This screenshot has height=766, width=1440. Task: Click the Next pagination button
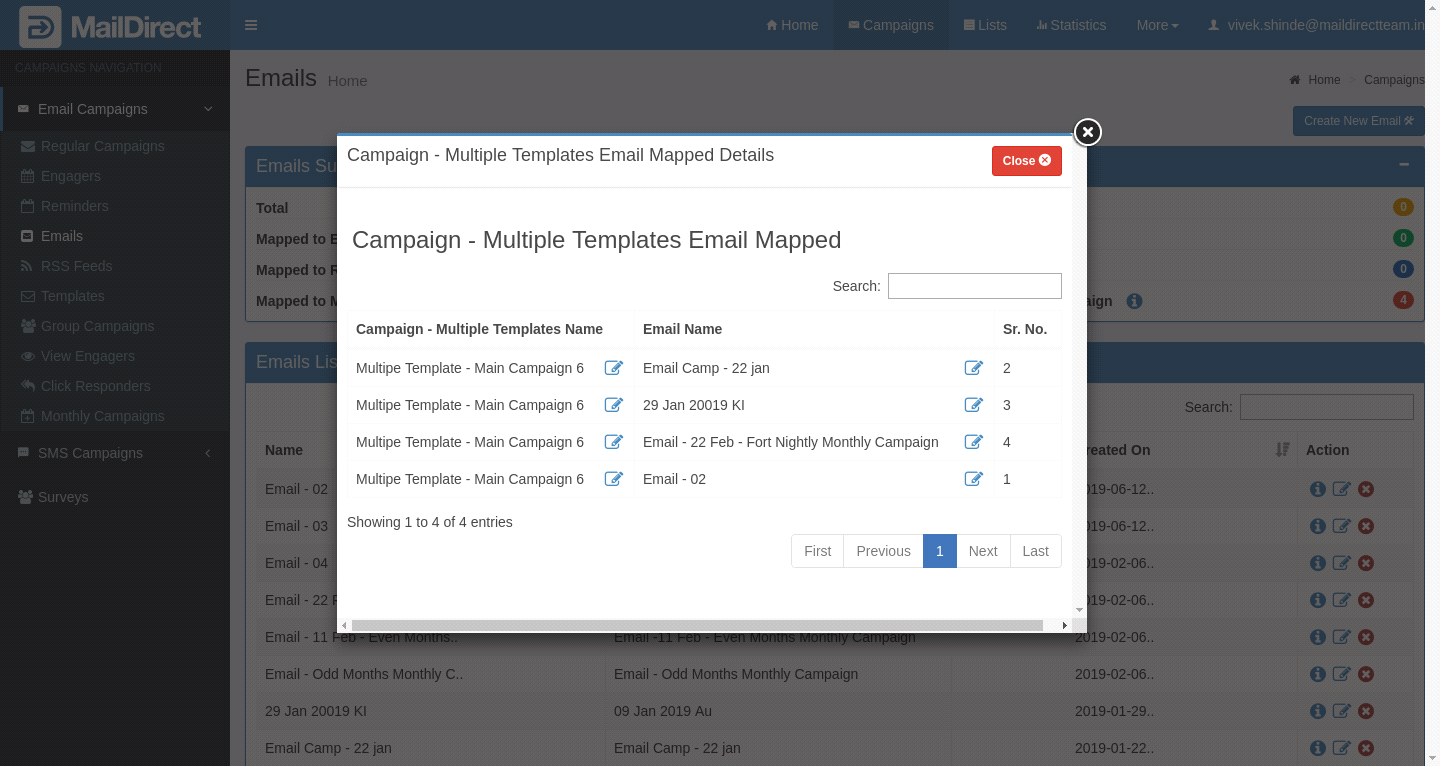[x=982, y=551]
